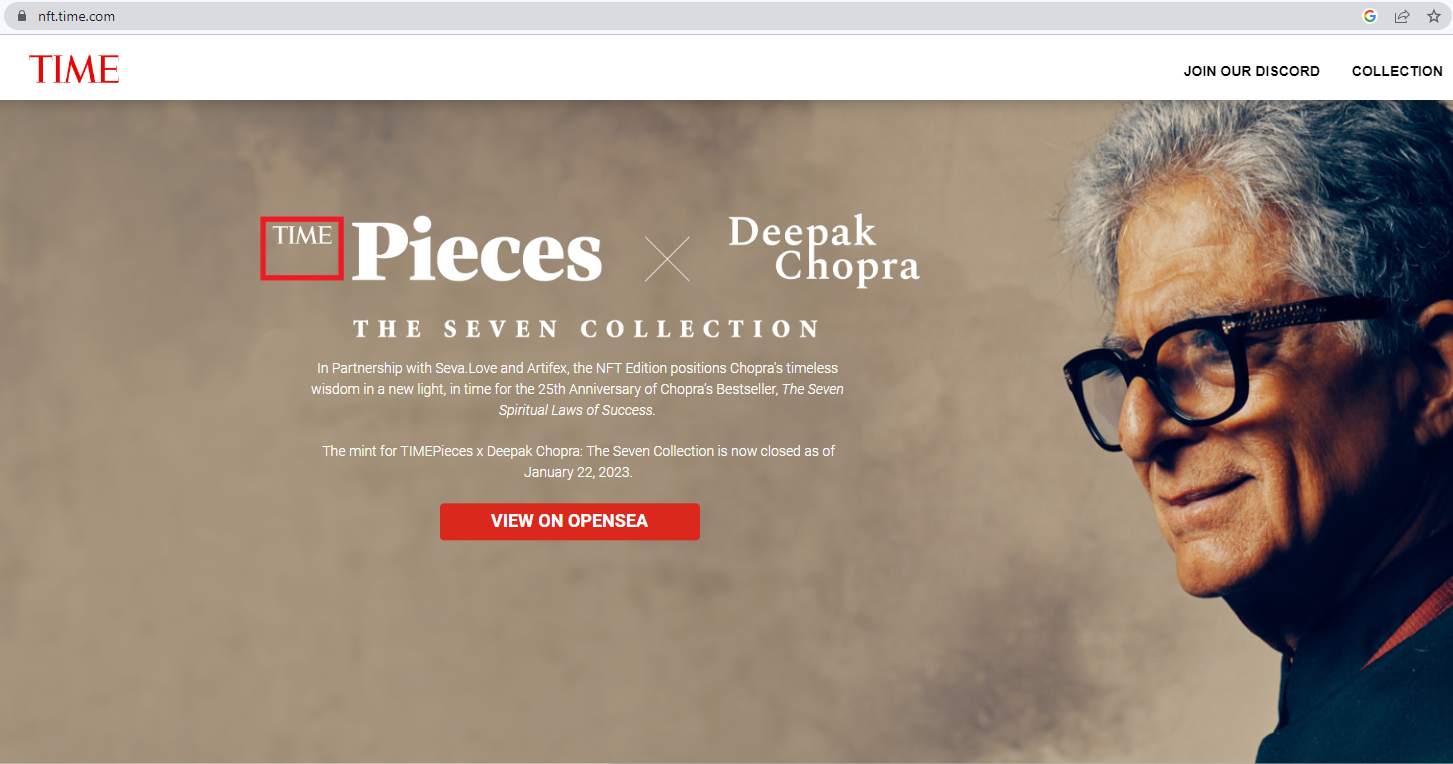Click THE SEVEN COLLECTION heading

click(587, 329)
